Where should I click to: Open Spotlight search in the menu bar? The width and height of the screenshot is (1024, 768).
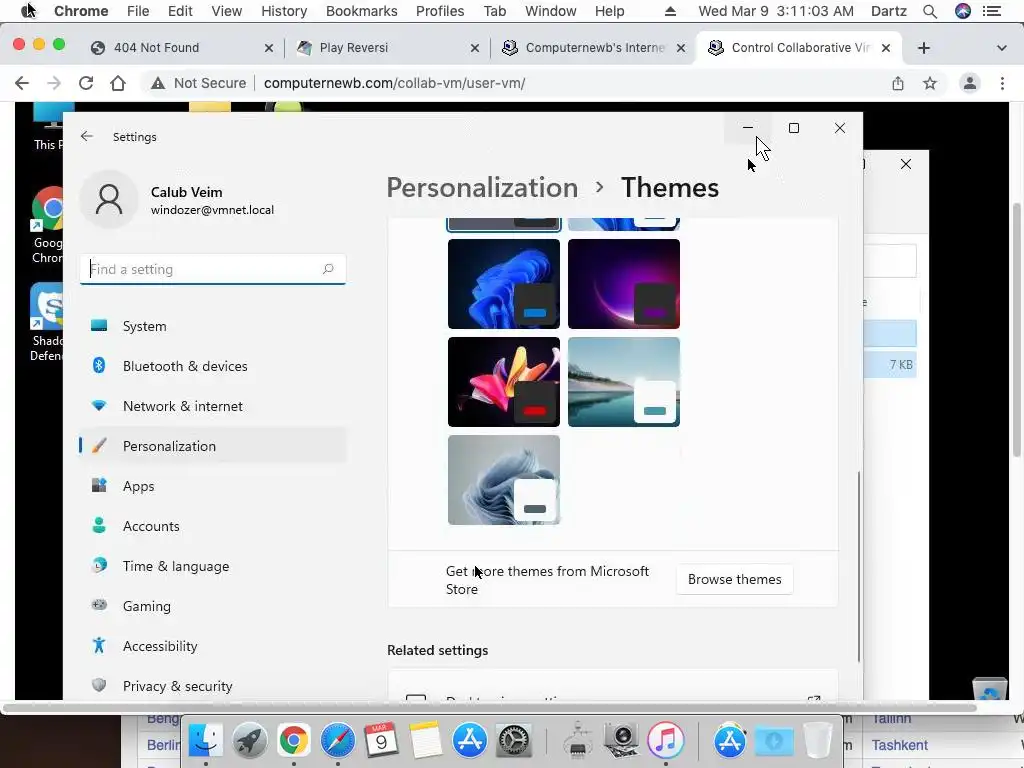coord(930,11)
